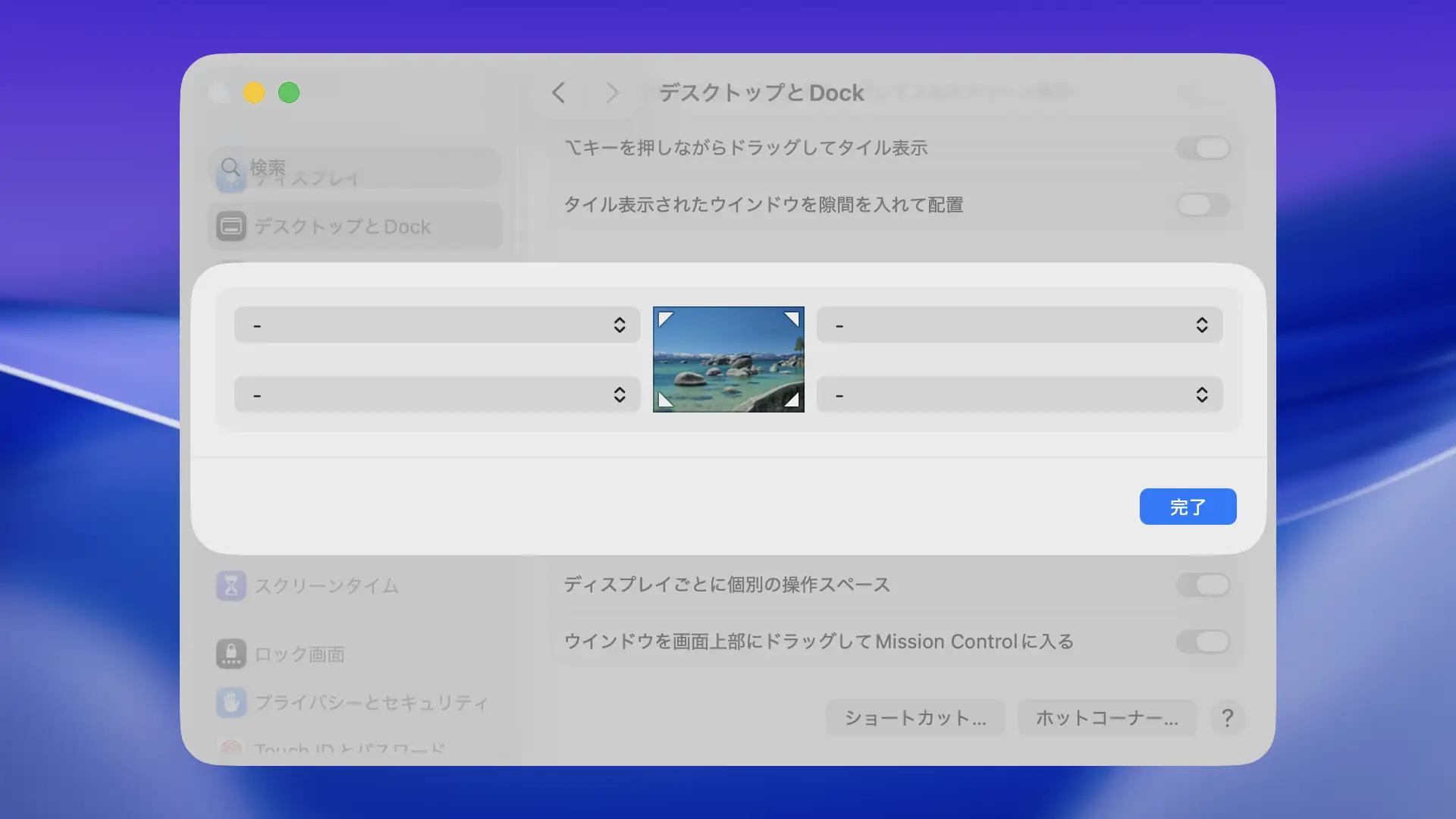Open the top-left hot corner dropdown
Image resolution: width=1456 pixels, height=819 pixels.
pyautogui.click(x=437, y=325)
